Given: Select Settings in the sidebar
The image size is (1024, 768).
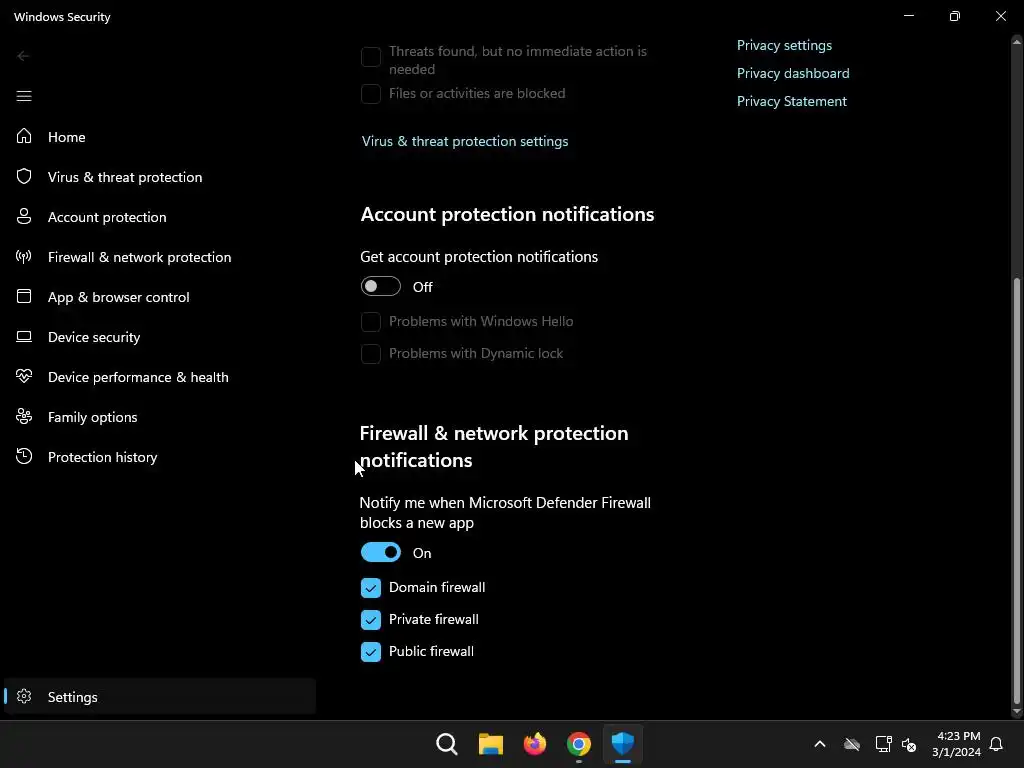Looking at the screenshot, I should (160, 697).
